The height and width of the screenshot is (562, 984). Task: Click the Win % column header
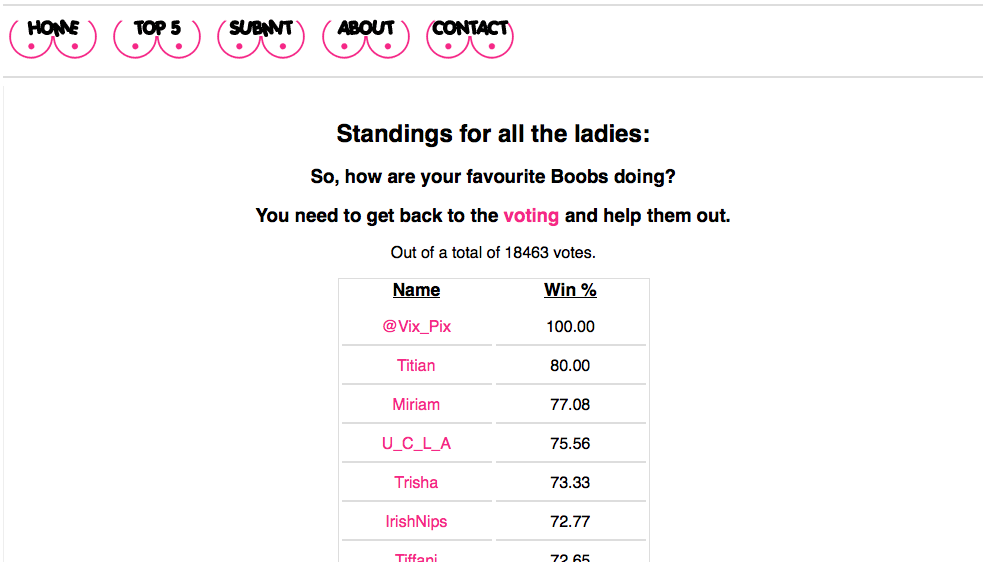[x=570, y=290]
